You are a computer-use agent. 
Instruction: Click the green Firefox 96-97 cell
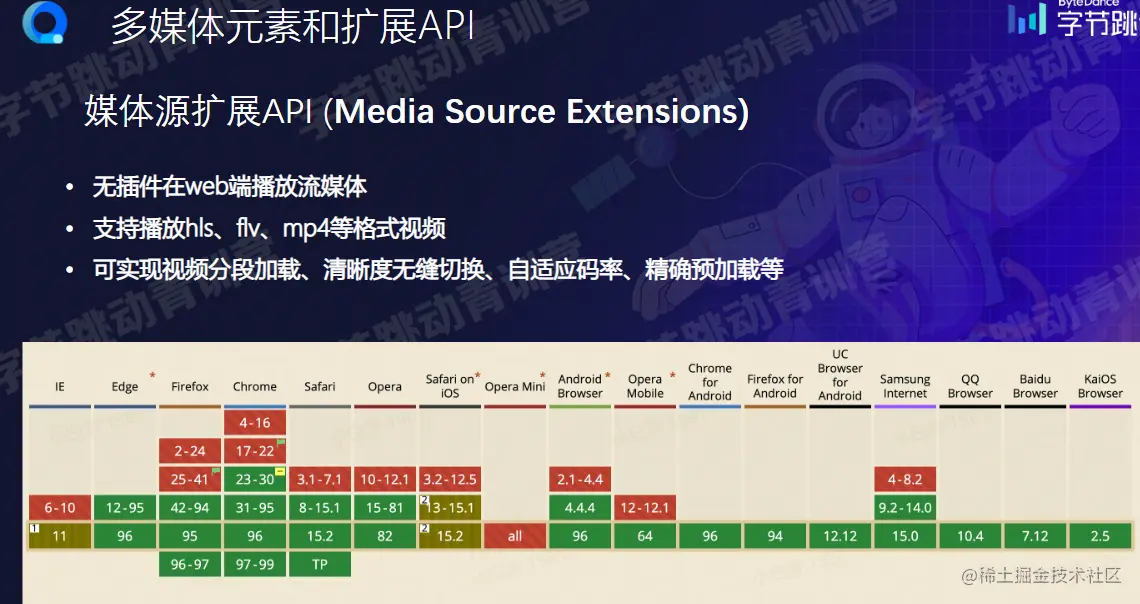pyautogui.click(x=190, y=564)
